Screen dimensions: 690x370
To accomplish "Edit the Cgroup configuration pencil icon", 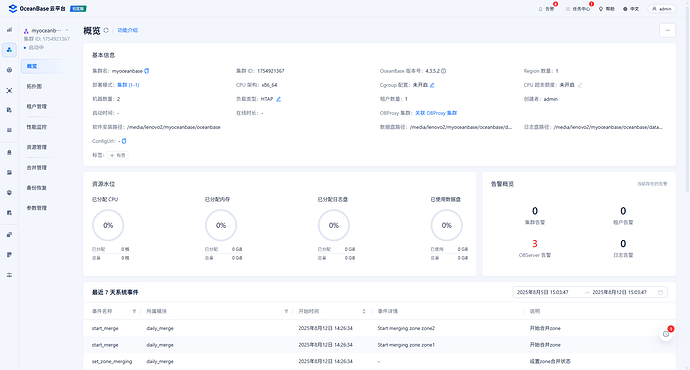I will tap(432, 85).
